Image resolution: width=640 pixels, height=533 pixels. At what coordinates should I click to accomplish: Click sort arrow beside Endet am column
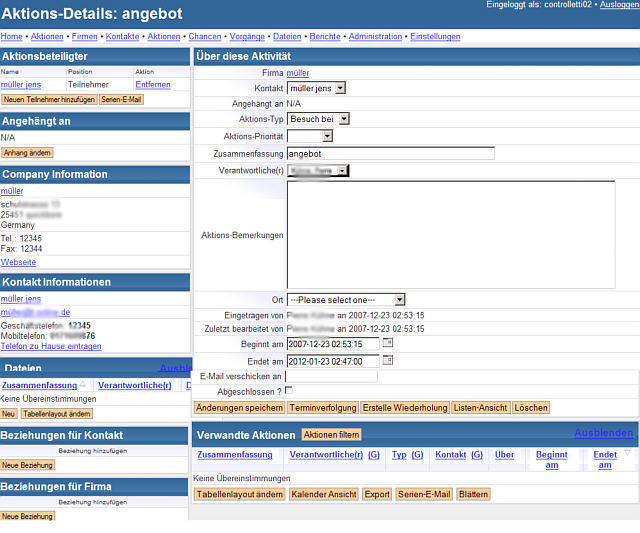coord(627,453)
